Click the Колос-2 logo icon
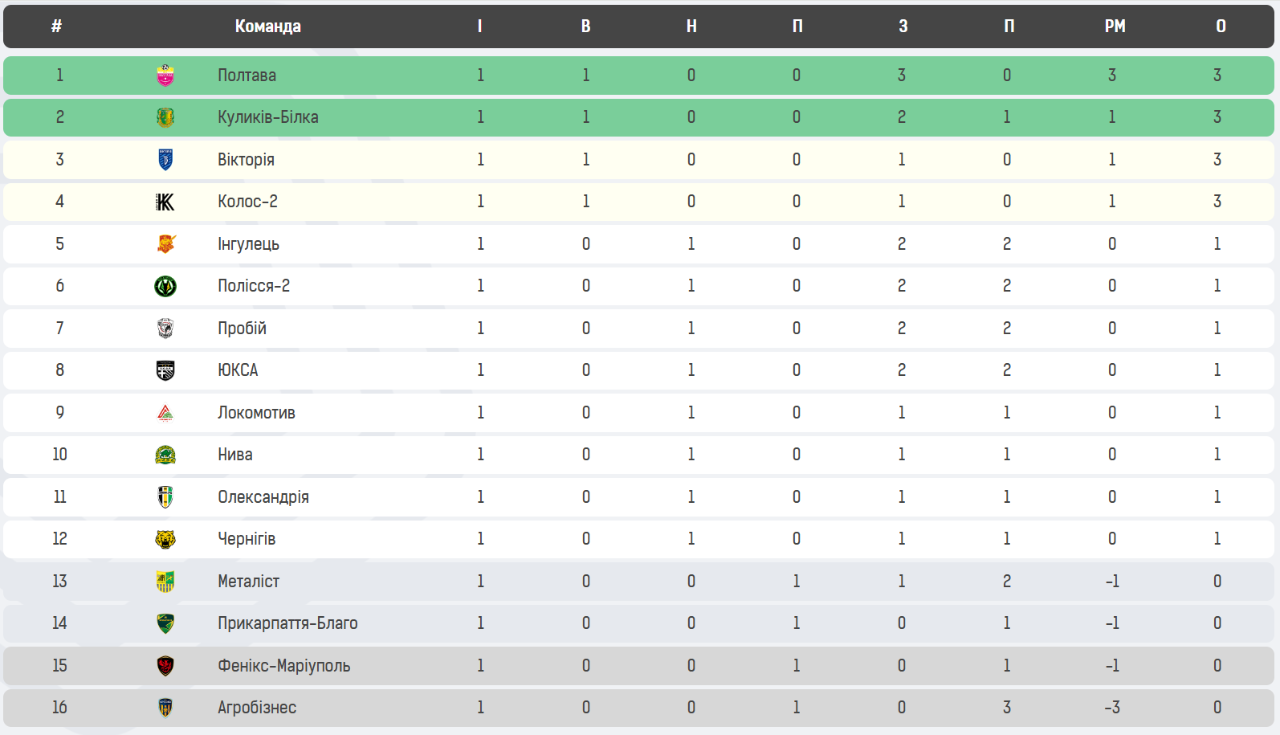The height and width of the screenshot is (735, 1280). pos(165,202)
